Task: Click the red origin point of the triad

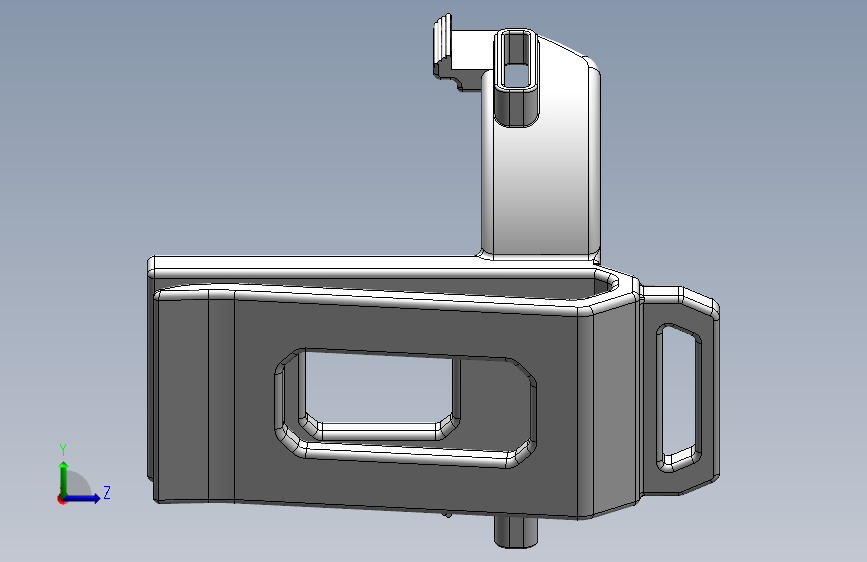Action: coord(61,499)
